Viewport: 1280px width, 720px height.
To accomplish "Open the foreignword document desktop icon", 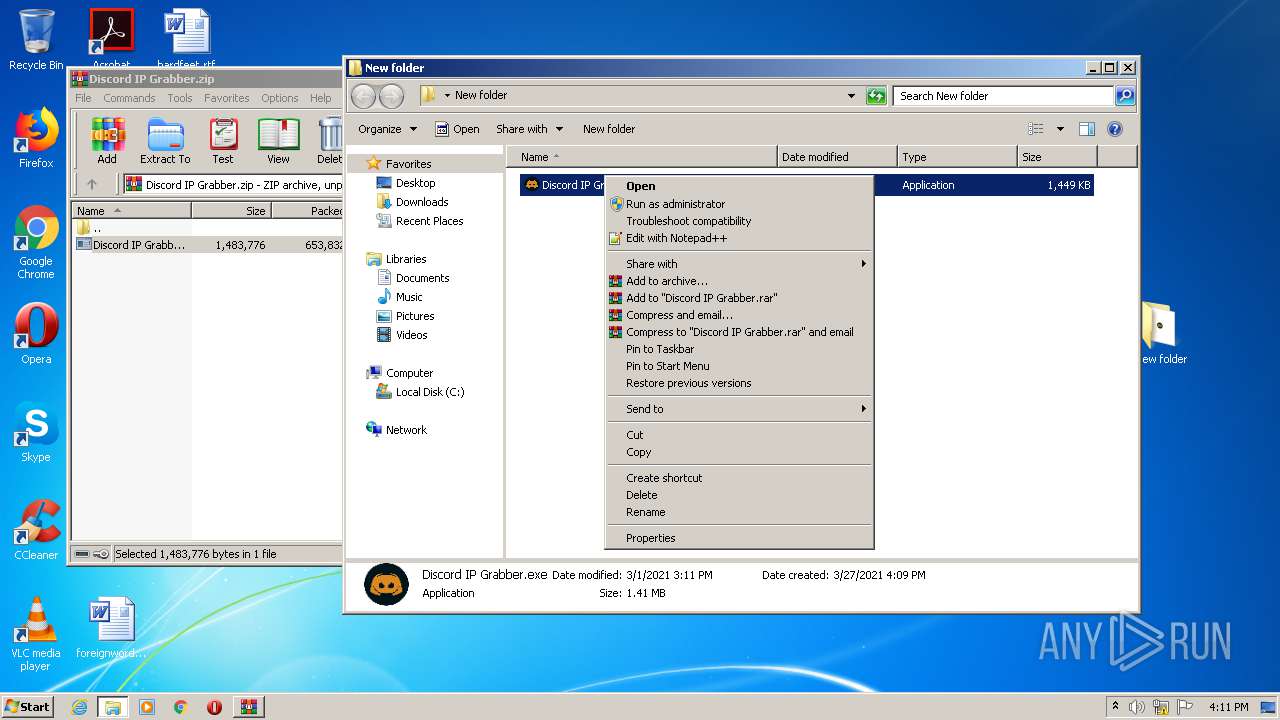I will pos(111,628).
